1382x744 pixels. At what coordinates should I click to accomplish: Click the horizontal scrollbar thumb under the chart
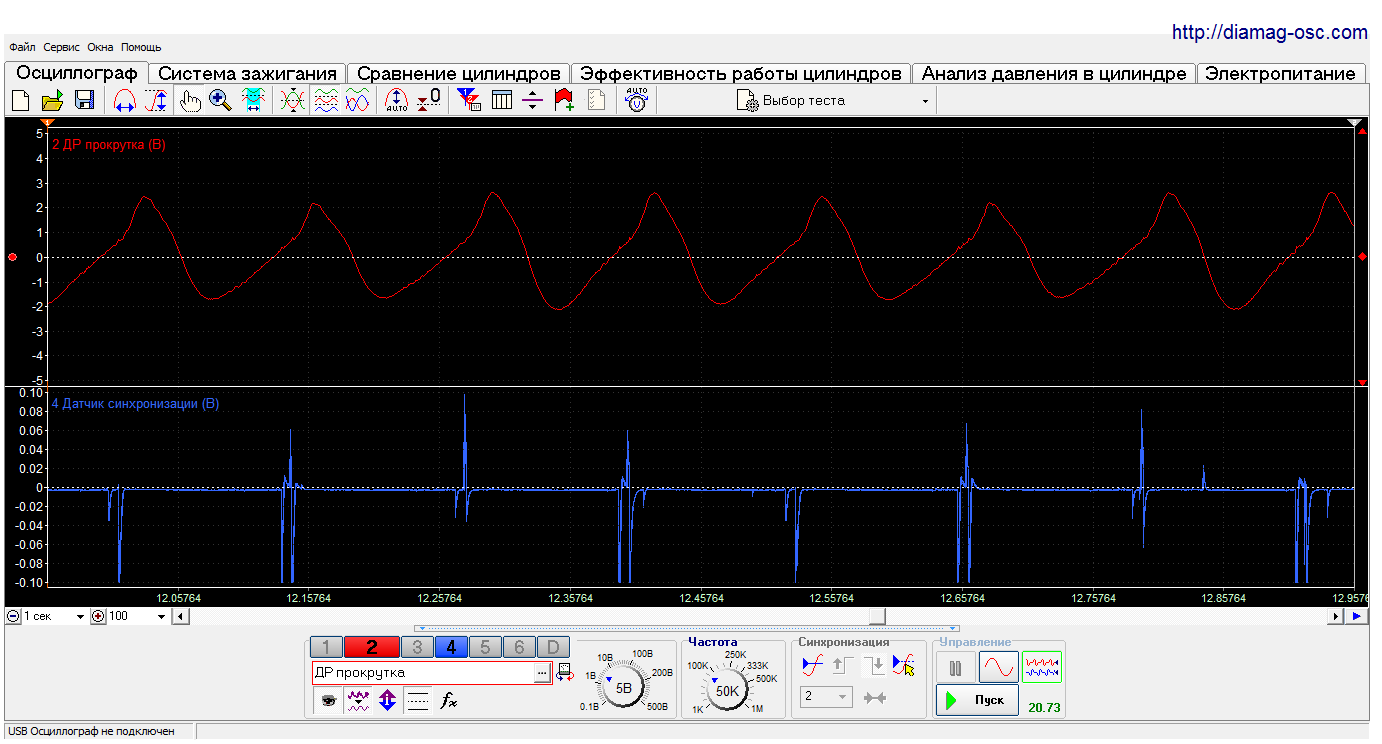click(876, 616)
